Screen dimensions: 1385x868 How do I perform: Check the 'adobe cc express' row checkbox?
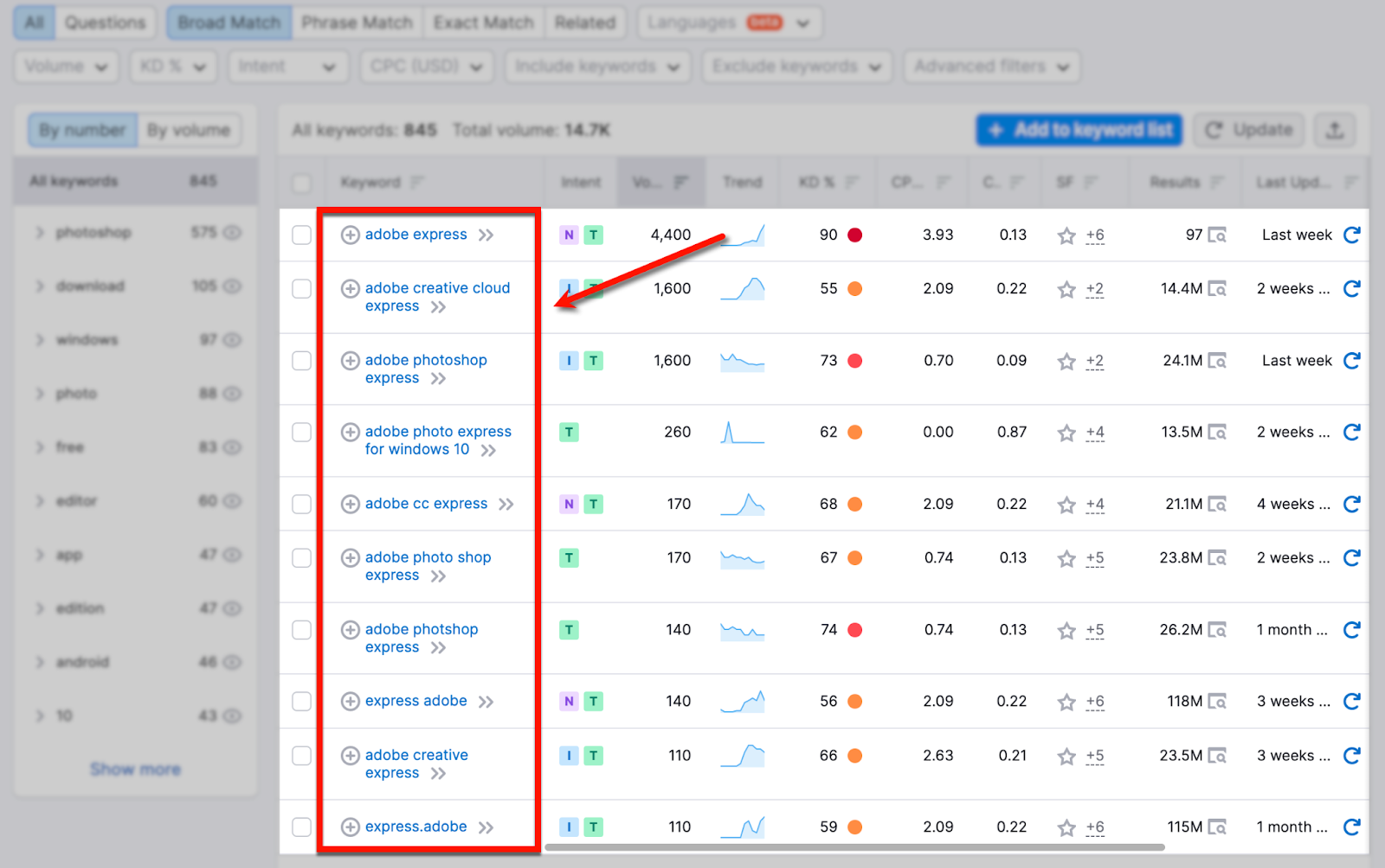tap(301, 504)
